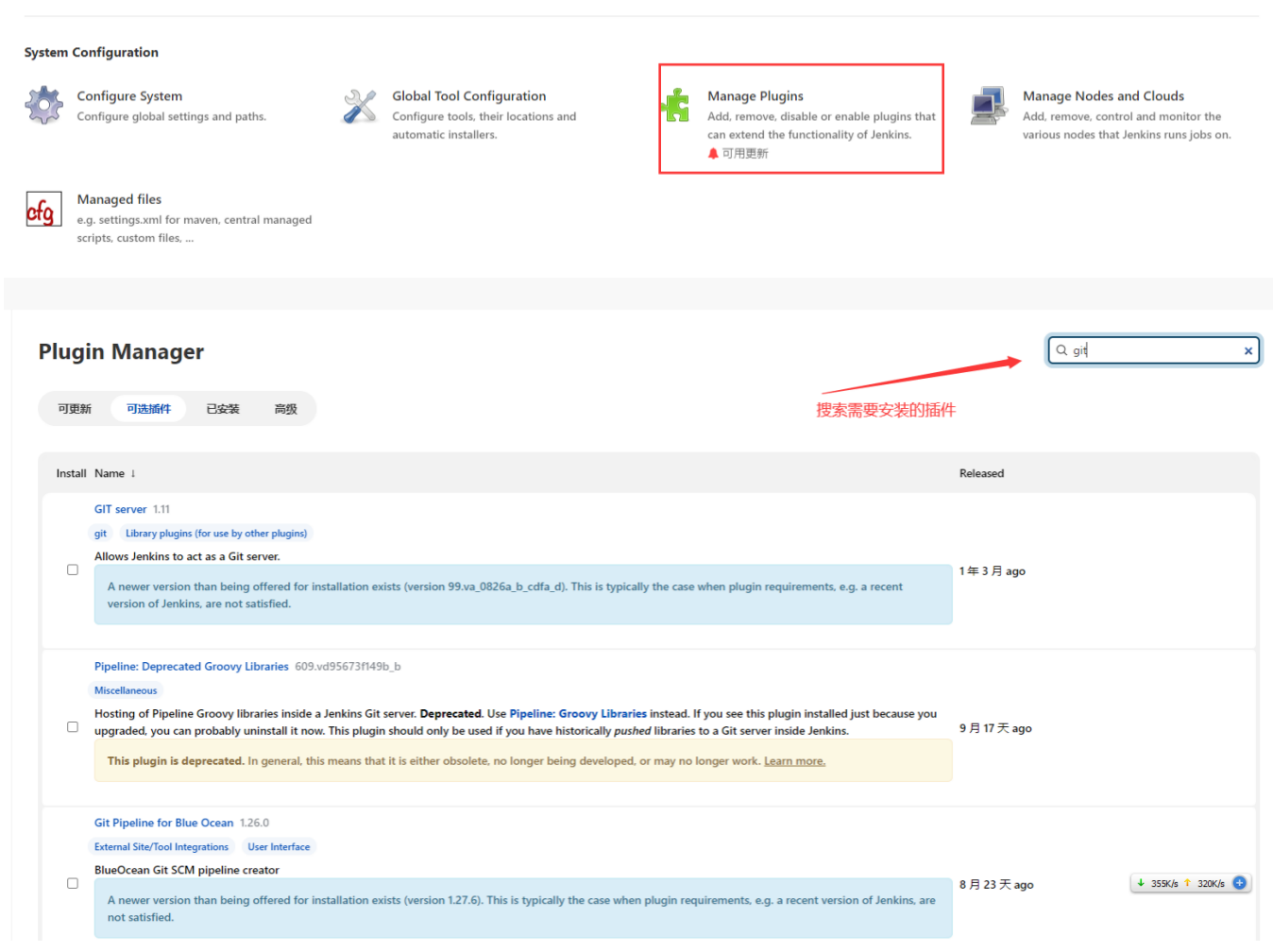Click the '1 年 3 月 ago' release date
The width and height of the screenshot is (1273, 952).
click(993, 571)
